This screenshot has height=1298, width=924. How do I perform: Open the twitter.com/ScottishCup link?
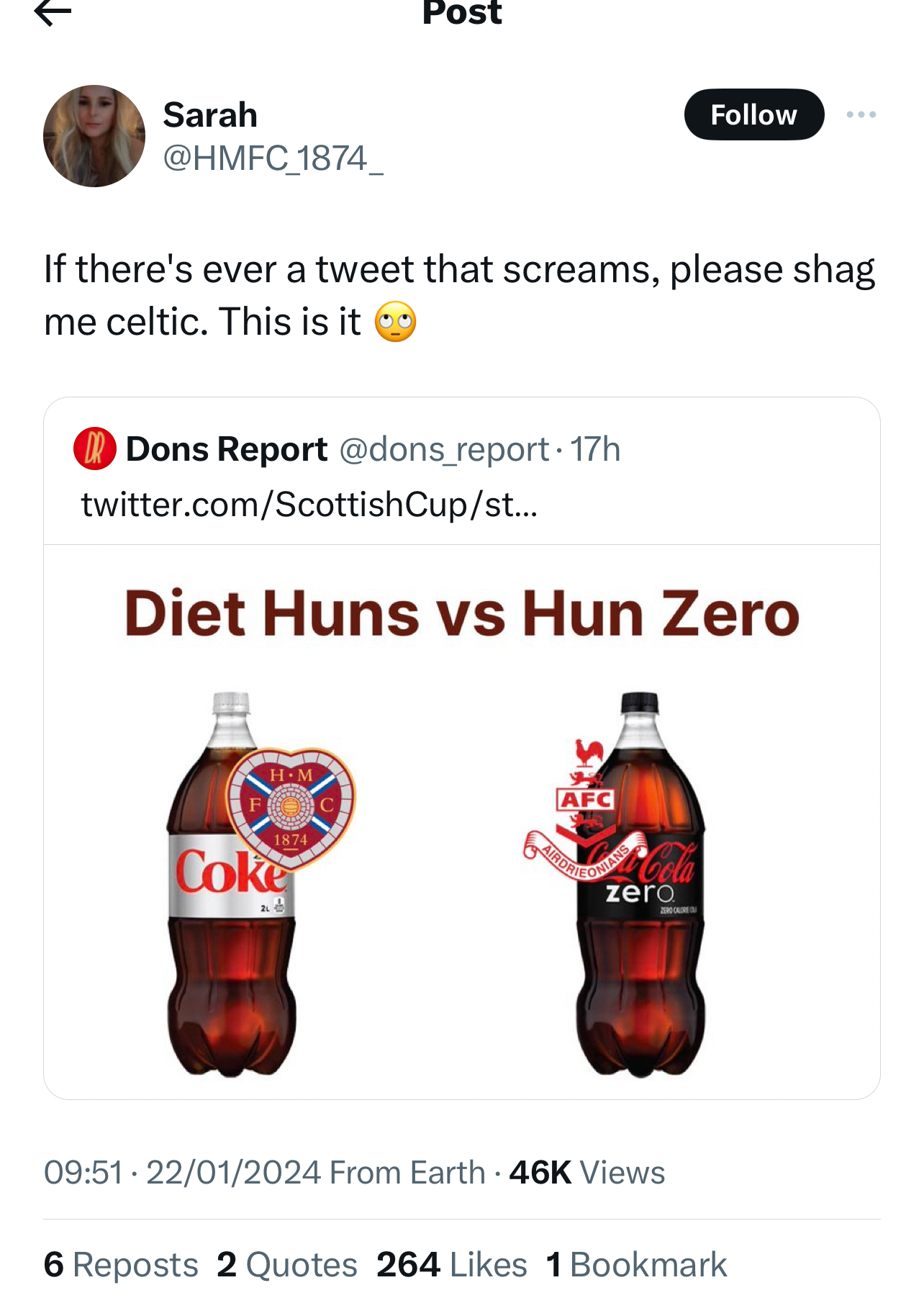(309, 504)
